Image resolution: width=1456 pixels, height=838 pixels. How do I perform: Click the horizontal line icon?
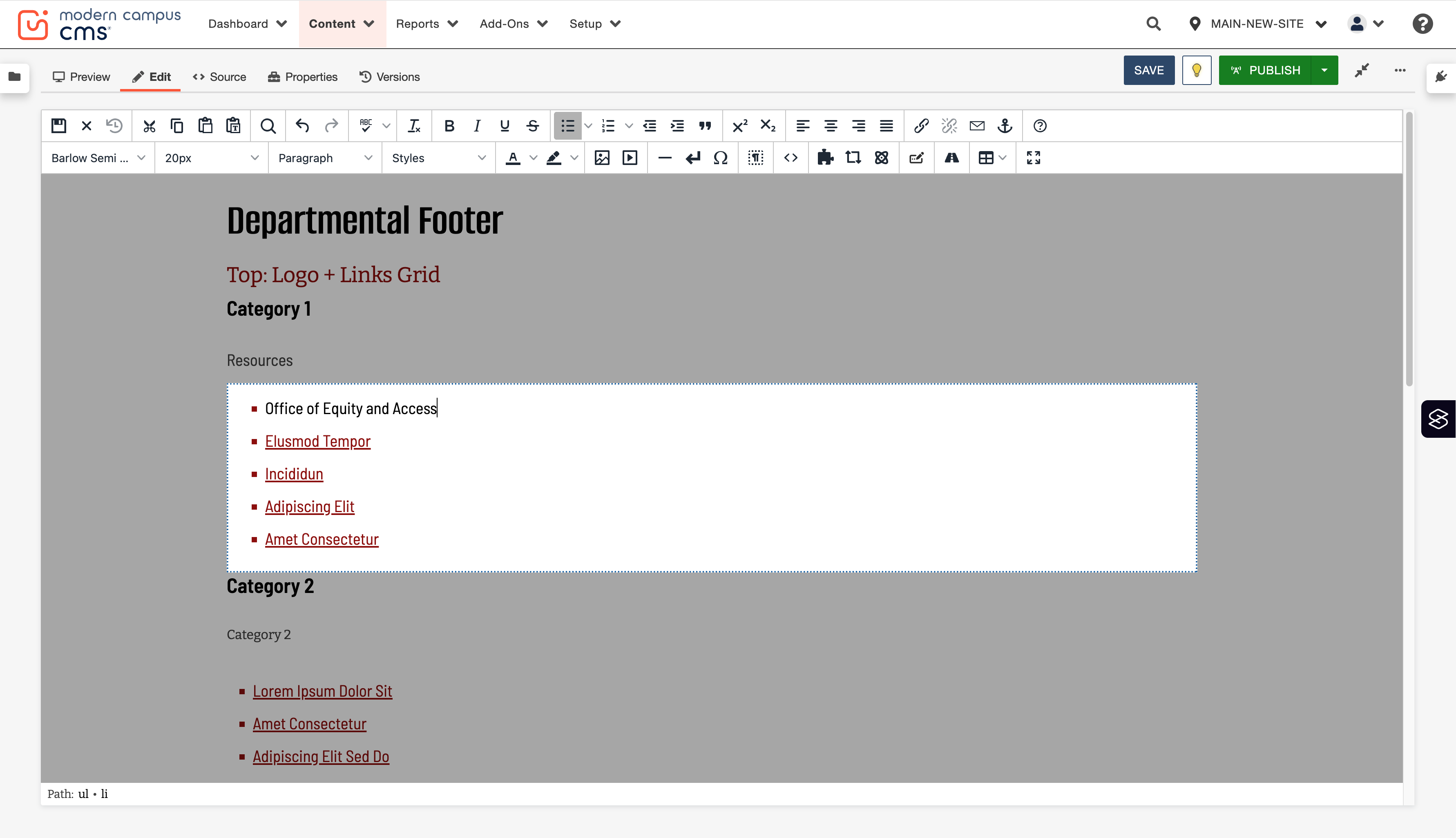pos(664,158)
